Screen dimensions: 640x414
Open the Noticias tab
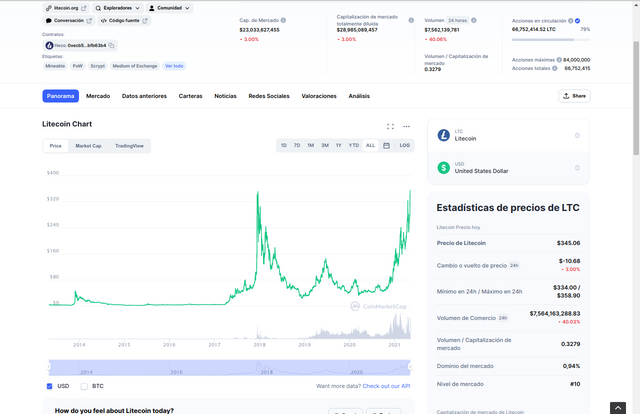click(x=225, y=96)
